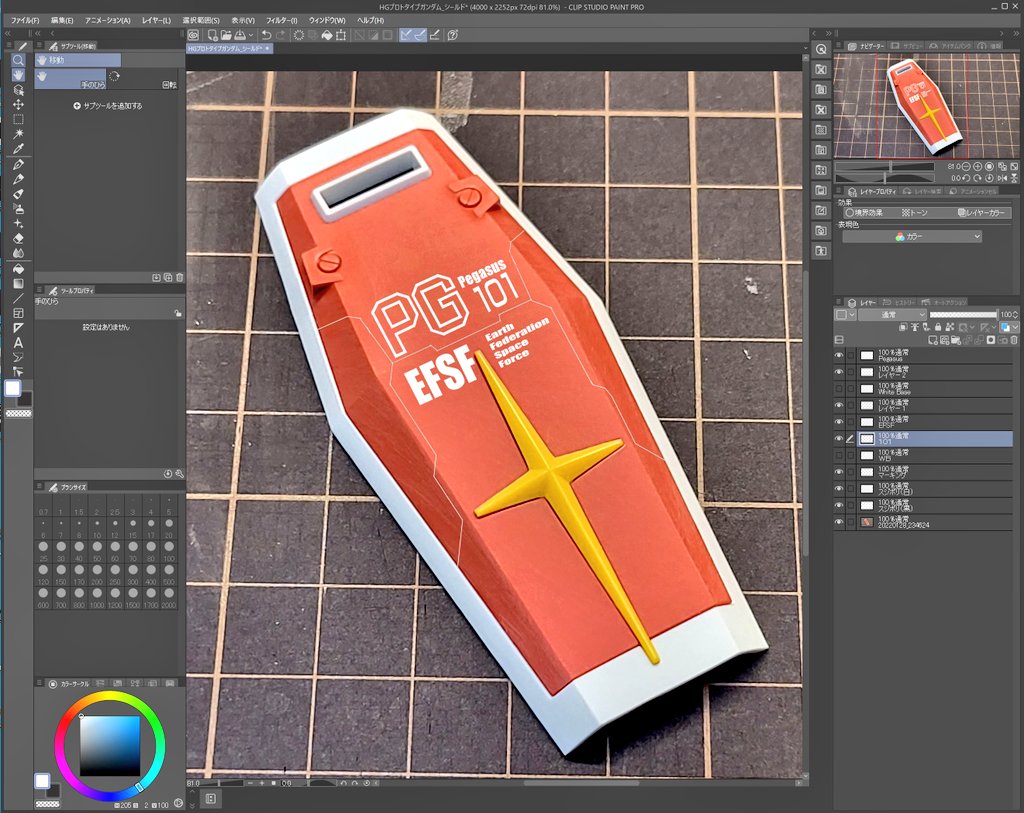Select the Eyedropper tool

[18, 149]
